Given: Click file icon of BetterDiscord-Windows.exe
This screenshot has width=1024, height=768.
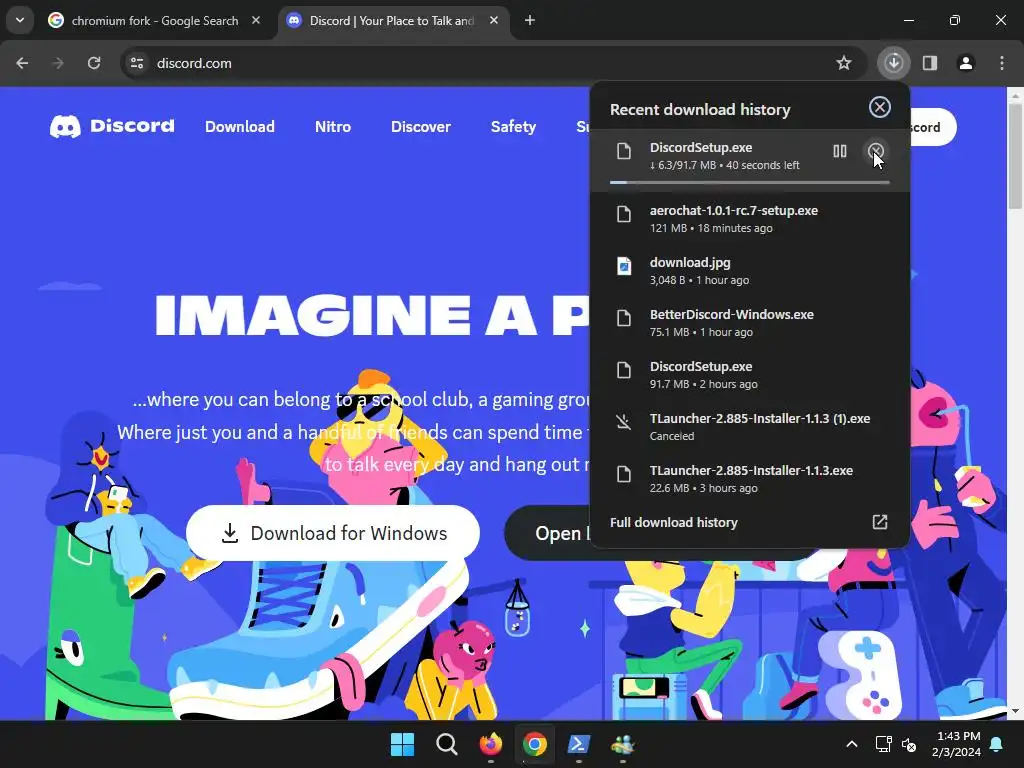Looking at the screenshot, I should pos(624,318).
